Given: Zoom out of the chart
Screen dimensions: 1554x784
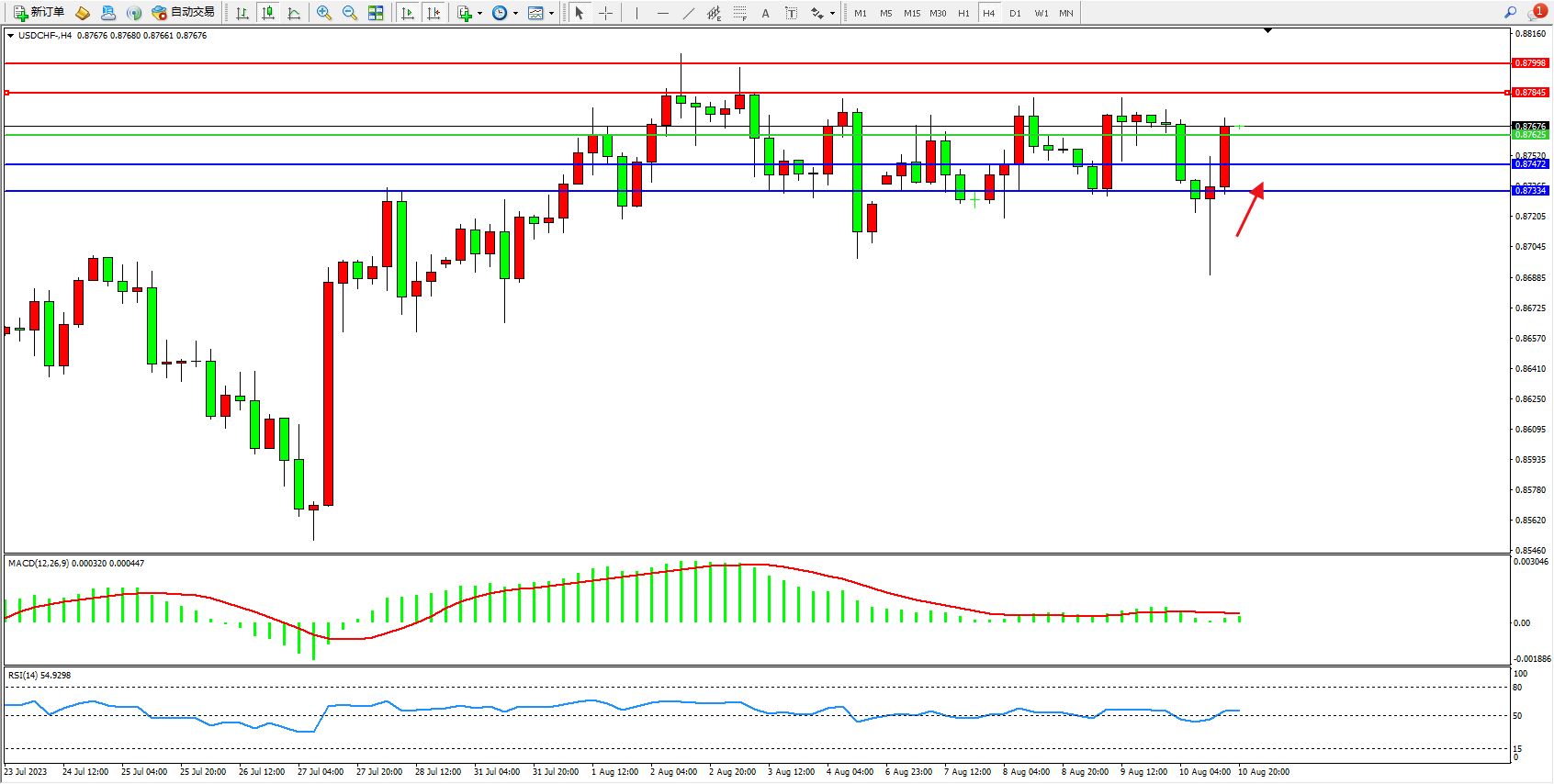Looking at the screenshot, I should tap(350, 13).
